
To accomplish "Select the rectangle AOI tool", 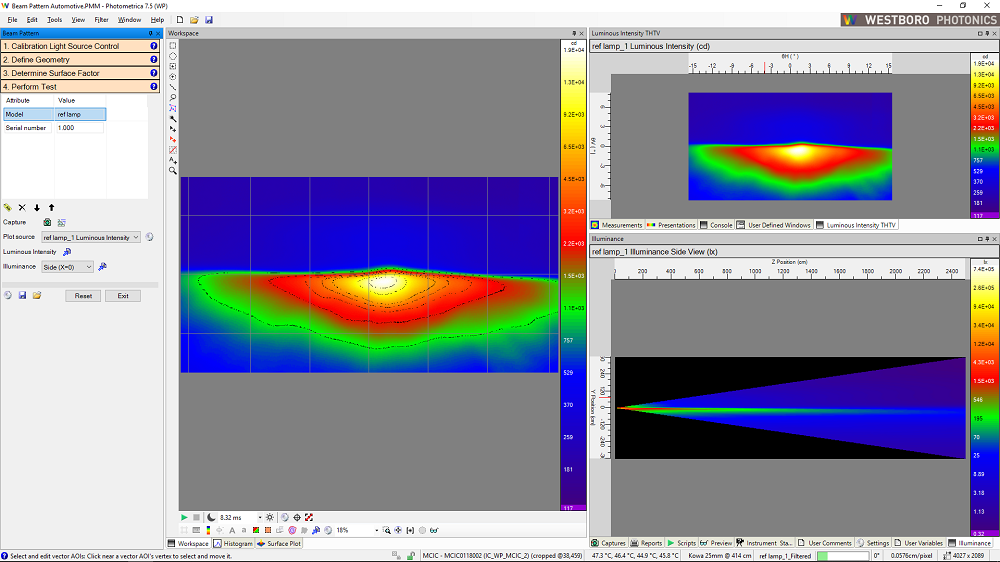I will tap(173, 46).
